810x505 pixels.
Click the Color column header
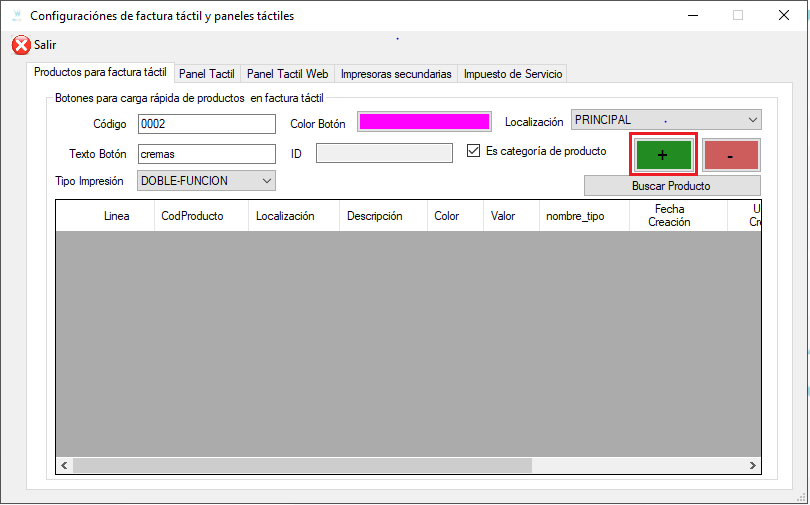pyautogui.click(x=455, y=216)
